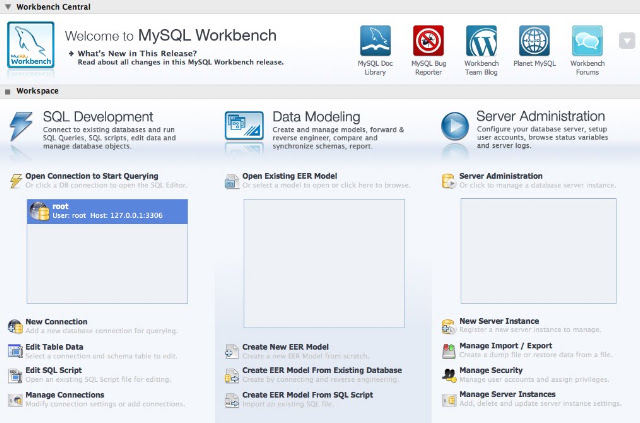Viewport: 640px width, 423px height.
Task: Click inside the empty EER models list
Action: 324,263
